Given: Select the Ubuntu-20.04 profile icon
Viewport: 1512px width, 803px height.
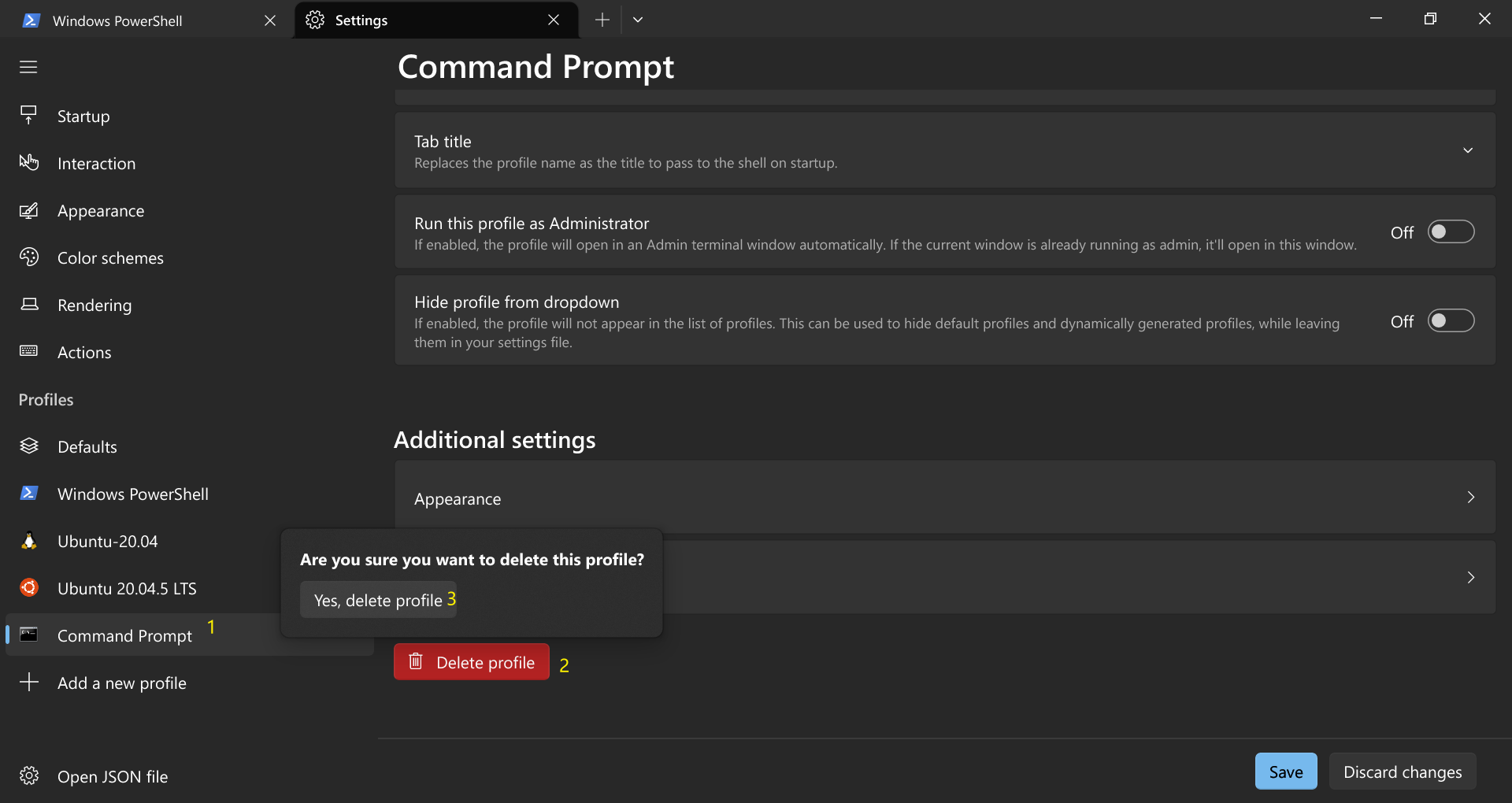Looking at the screenshot, I should coord(28,541).
